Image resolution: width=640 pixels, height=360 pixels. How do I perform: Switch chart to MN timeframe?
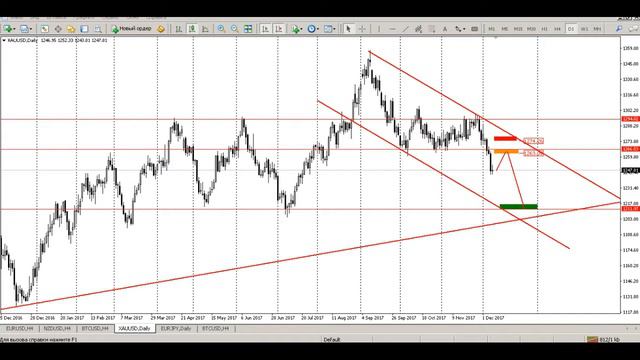[x=597, y=29]
